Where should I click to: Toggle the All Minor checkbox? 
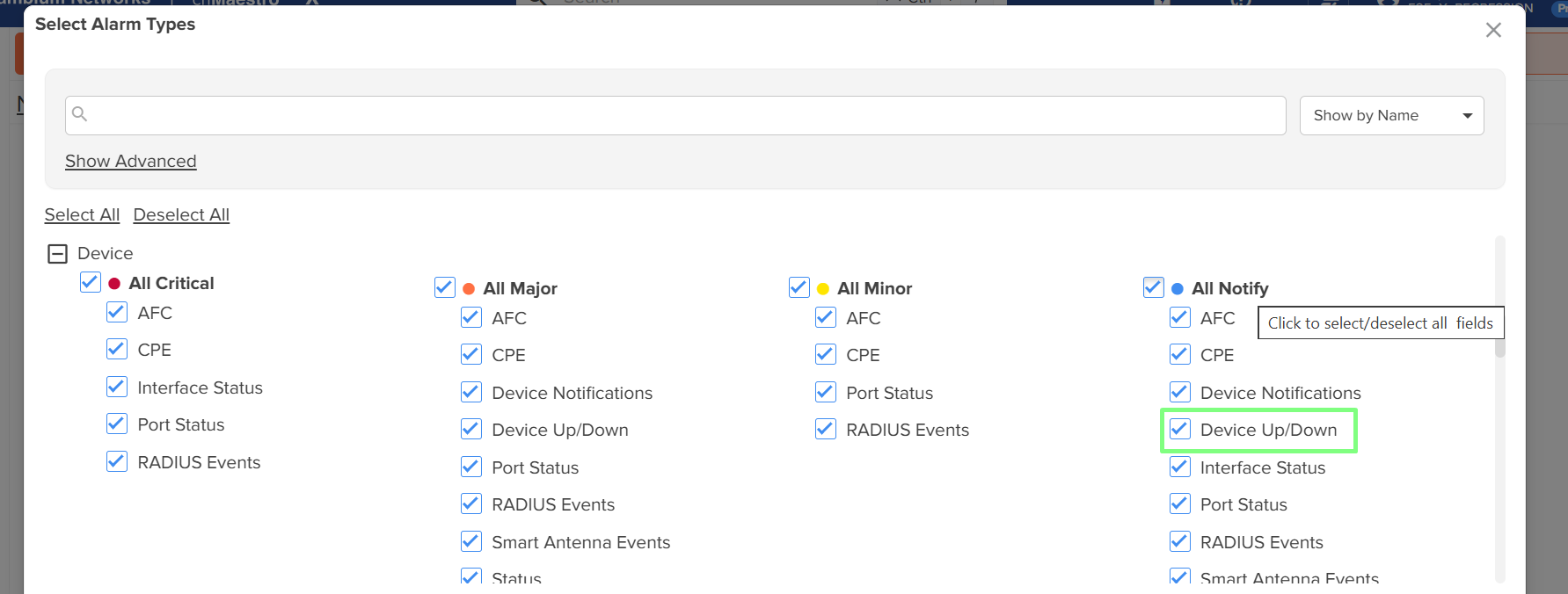799,288
